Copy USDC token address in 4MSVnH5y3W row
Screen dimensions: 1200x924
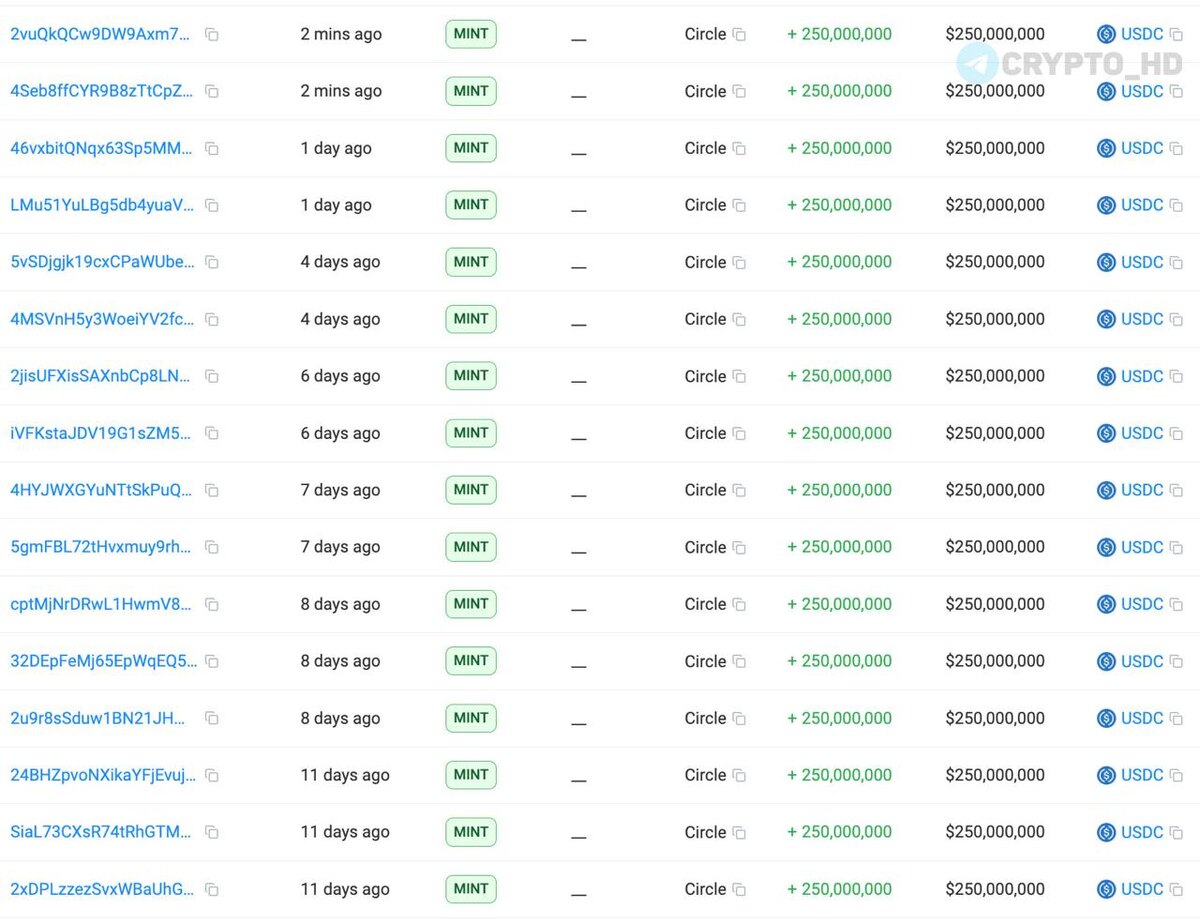point(1176,319)
